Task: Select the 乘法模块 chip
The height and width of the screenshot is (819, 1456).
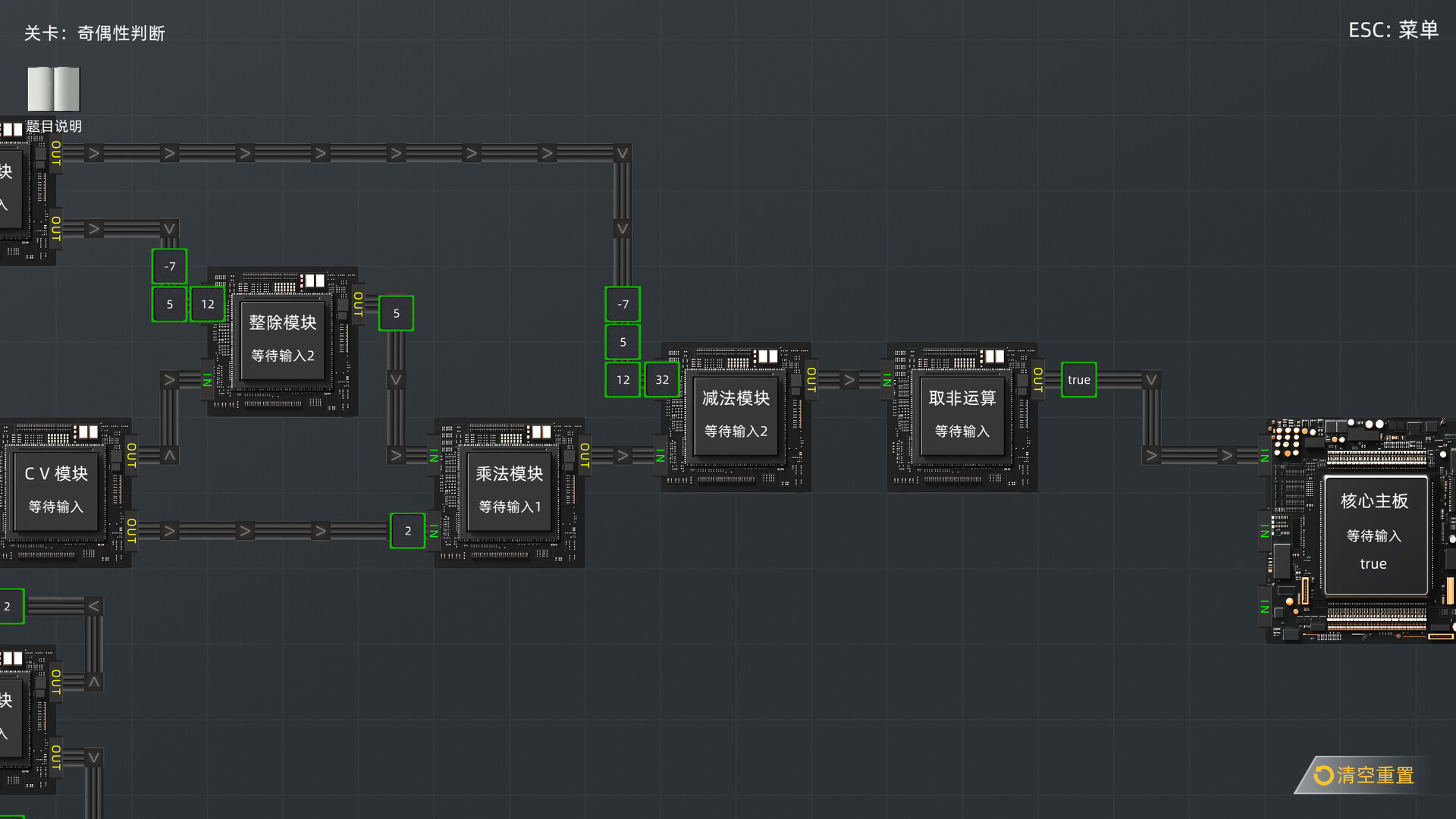Action: pos(509,489)
